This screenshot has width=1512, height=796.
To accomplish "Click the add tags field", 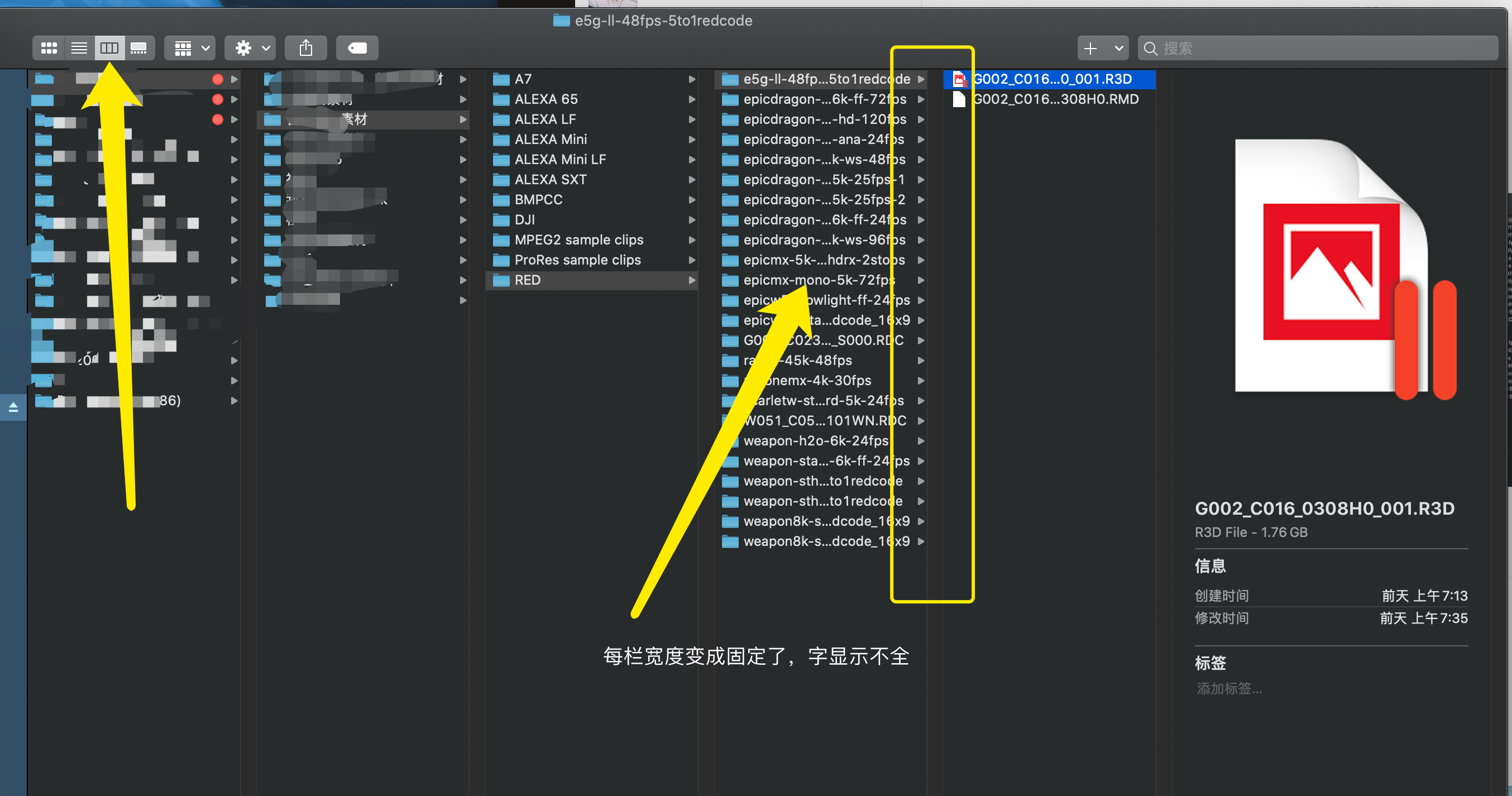I will click(x=1229, y=689).
